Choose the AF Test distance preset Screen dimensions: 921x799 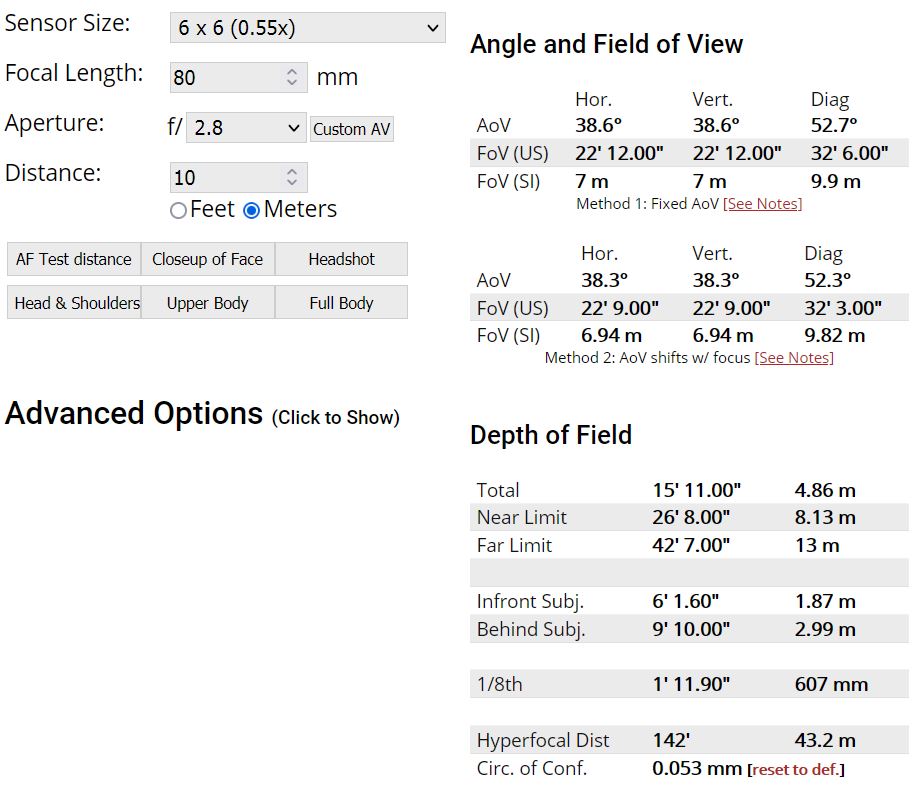(x=74, y=259)
